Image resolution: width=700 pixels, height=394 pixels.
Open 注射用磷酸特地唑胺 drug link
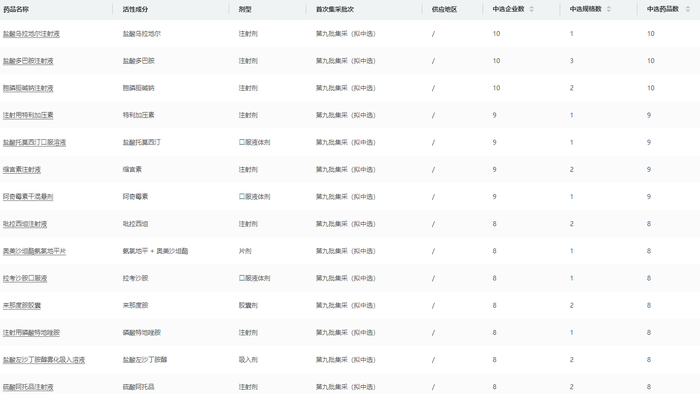(x=31, y=333)
